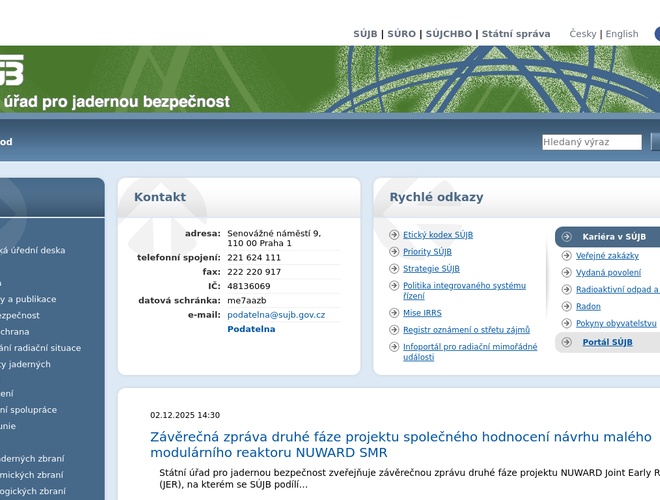Click arrow icon beside Etický kodex SÚJB
Image resolution: width=660 pixels, height=500 pixels.
(x=394, y=235)
